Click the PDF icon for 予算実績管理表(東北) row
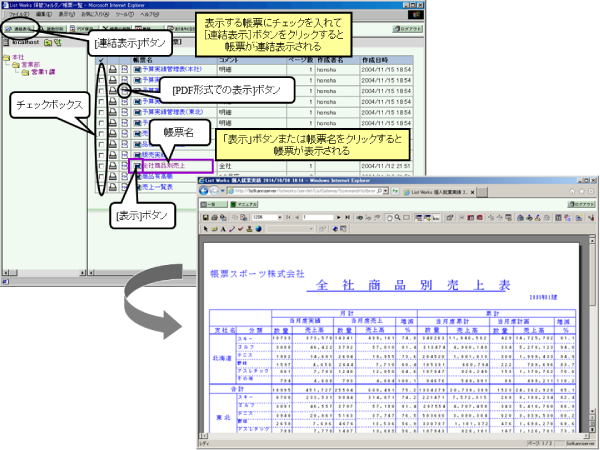 [125, 112]
